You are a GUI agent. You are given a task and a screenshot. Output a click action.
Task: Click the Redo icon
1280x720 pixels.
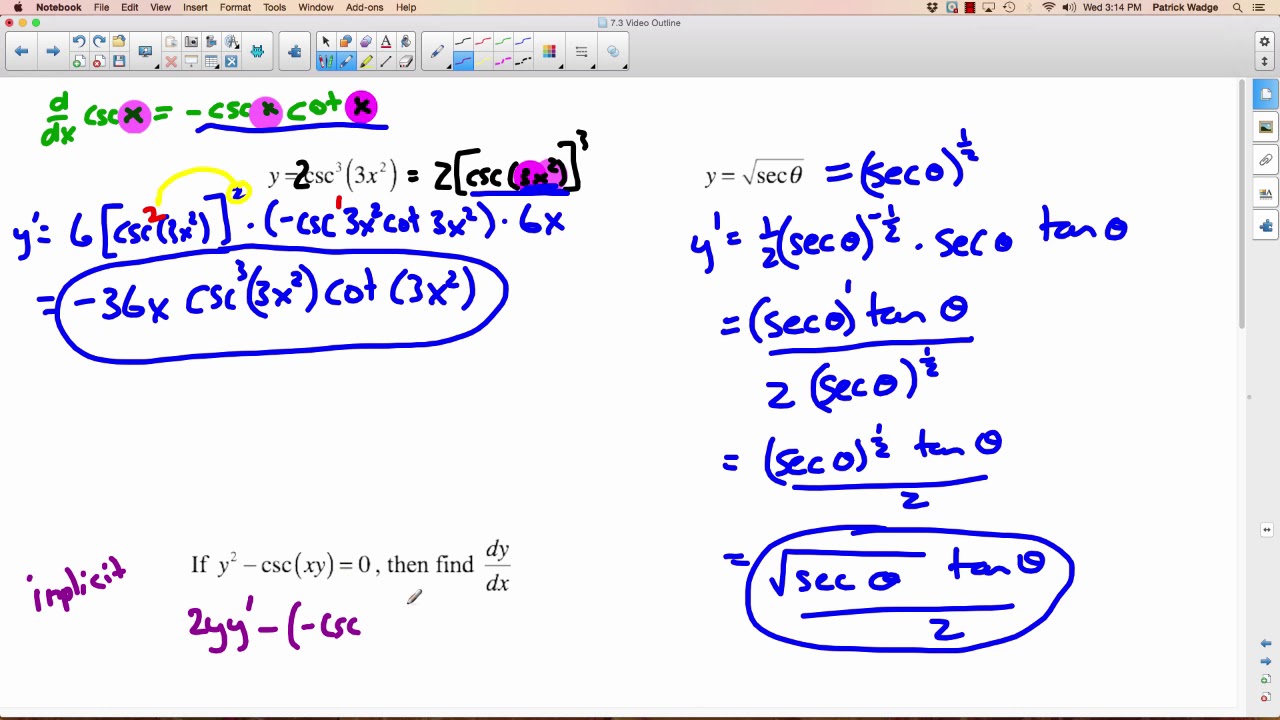[x=99, y=41]
